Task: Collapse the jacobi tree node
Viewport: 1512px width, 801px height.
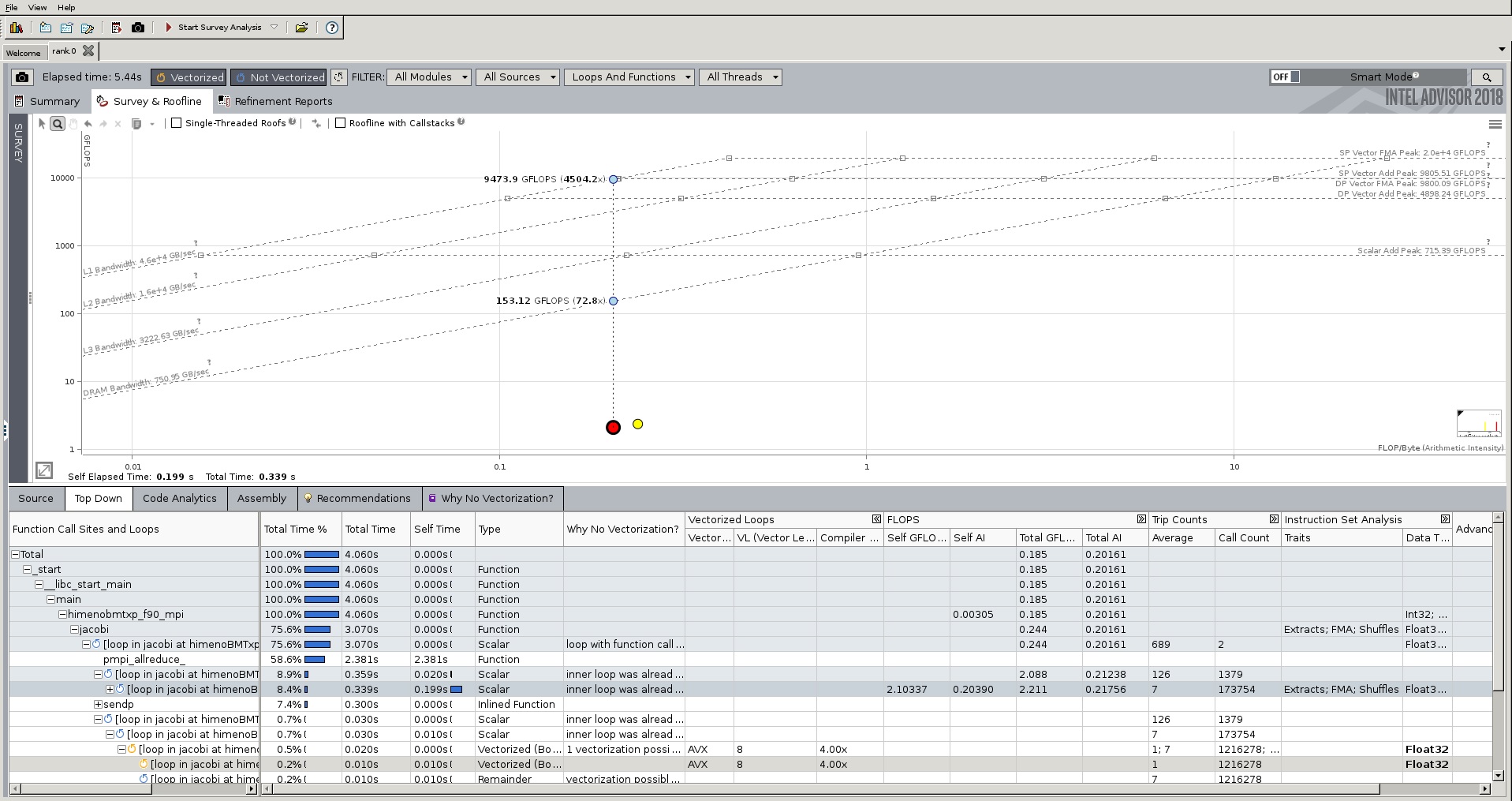Action: pos(74,630)
